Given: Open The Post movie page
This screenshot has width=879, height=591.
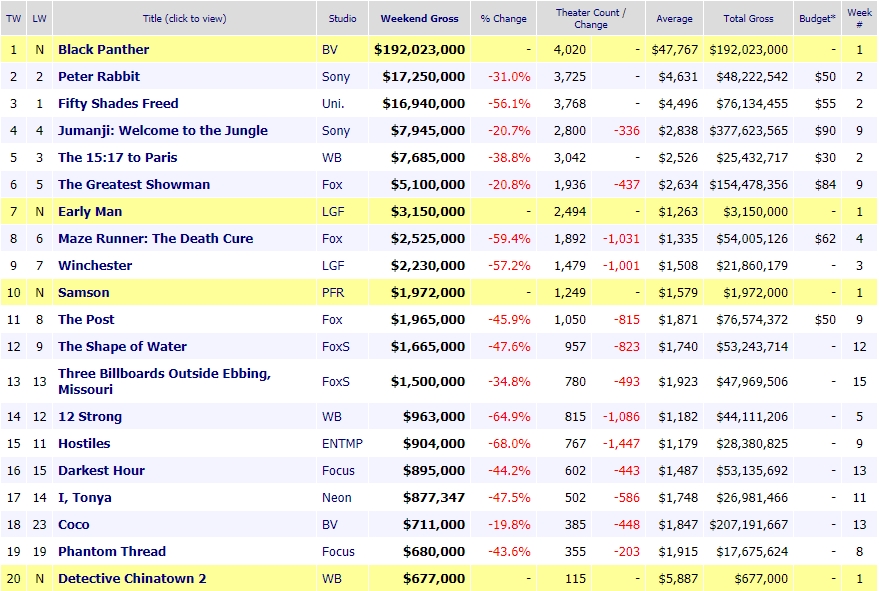Looking at the screenshot, I should pos(86,320).
